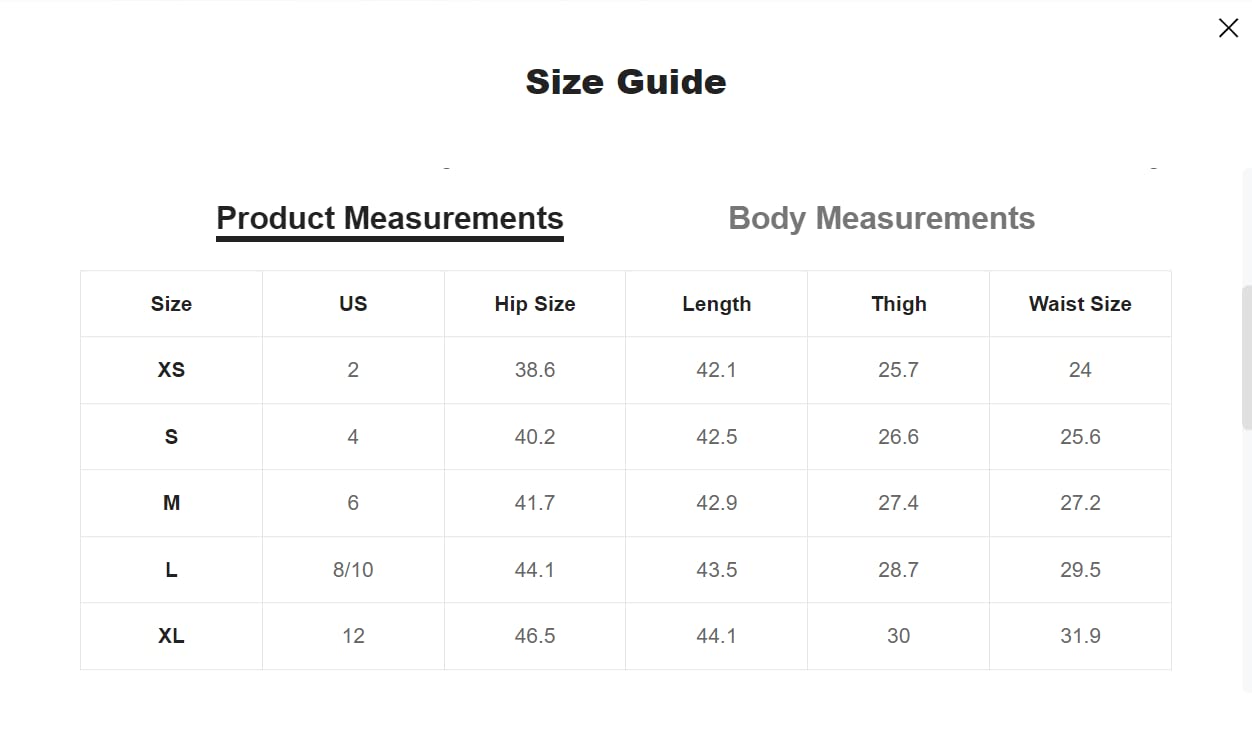
Task: Click the XS waist size value 24
Action: (1080, 370)
